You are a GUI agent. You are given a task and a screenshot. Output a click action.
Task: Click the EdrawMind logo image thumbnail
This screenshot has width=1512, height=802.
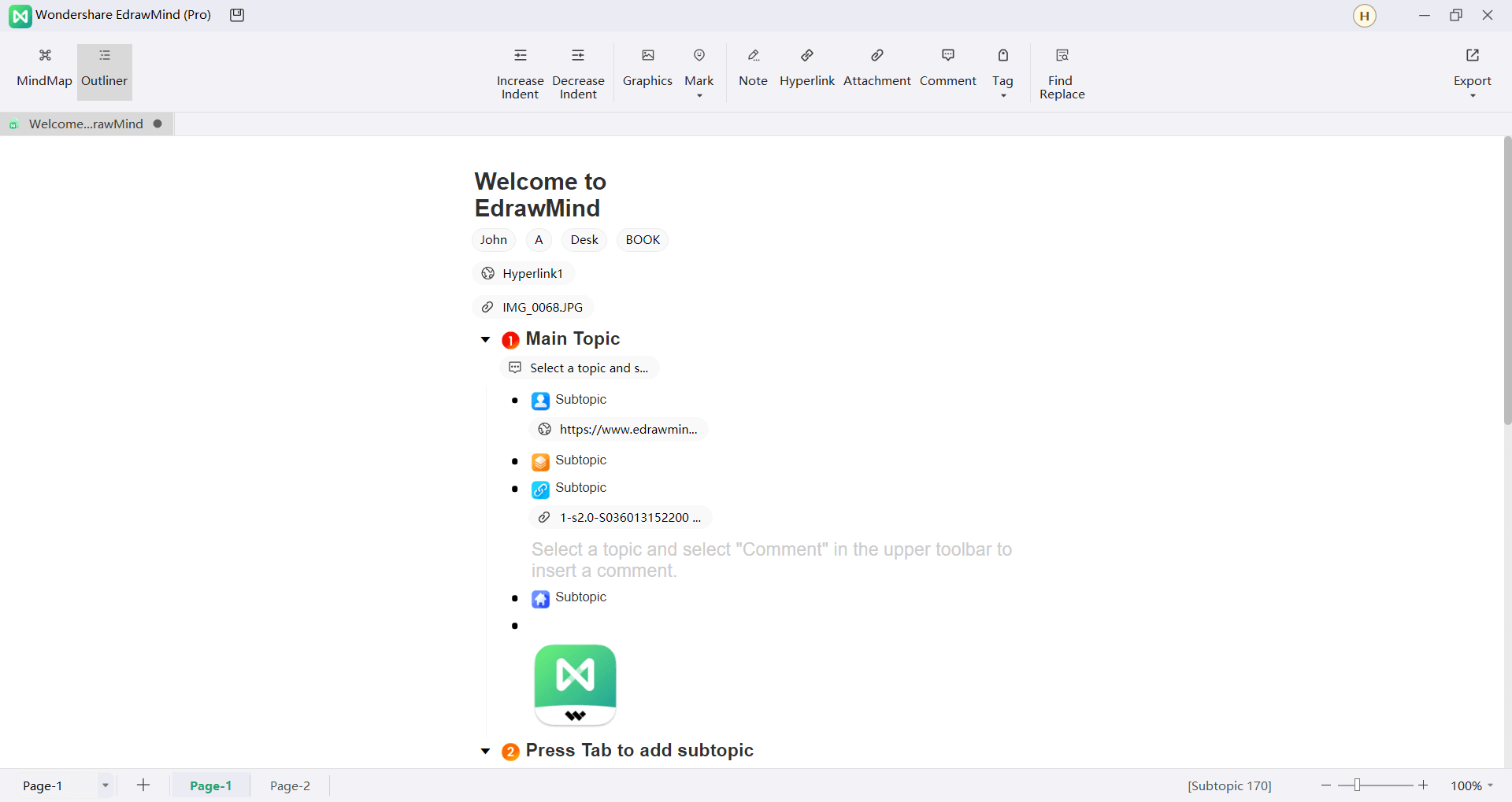coord(575,685)
